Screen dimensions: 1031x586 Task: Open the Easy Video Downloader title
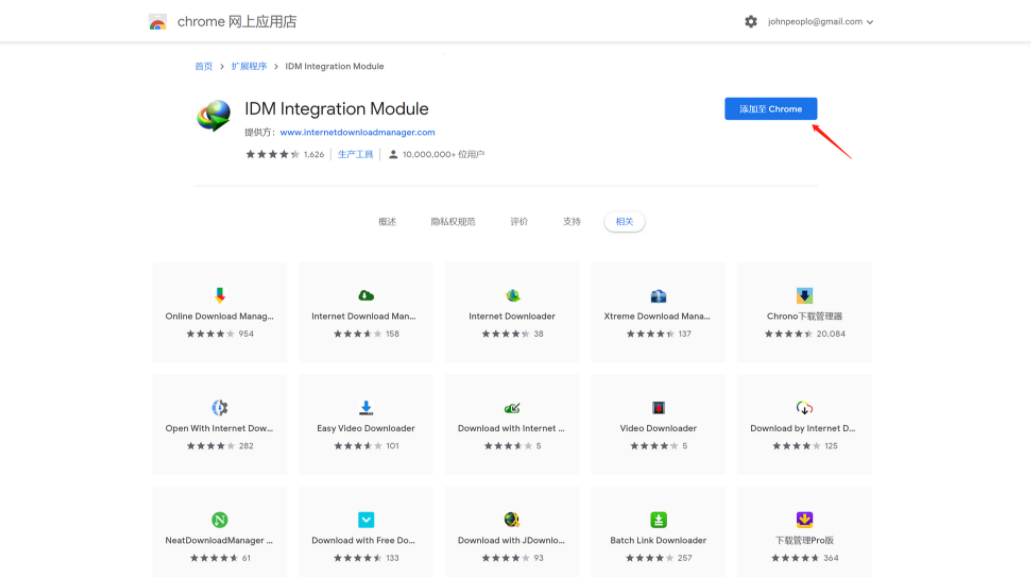(366, 428)
